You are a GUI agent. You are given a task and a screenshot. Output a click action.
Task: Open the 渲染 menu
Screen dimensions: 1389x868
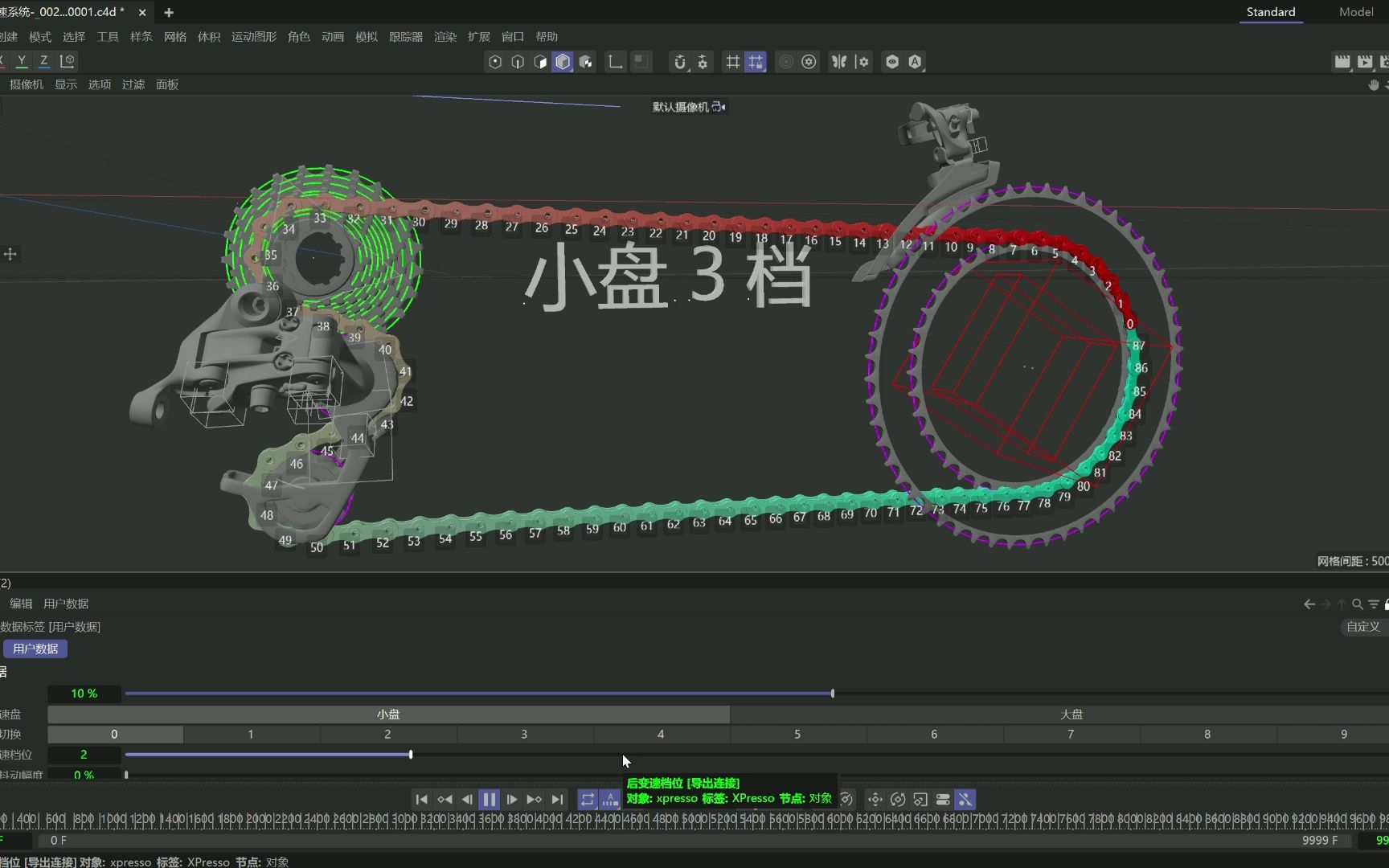(x=445, y=36)
